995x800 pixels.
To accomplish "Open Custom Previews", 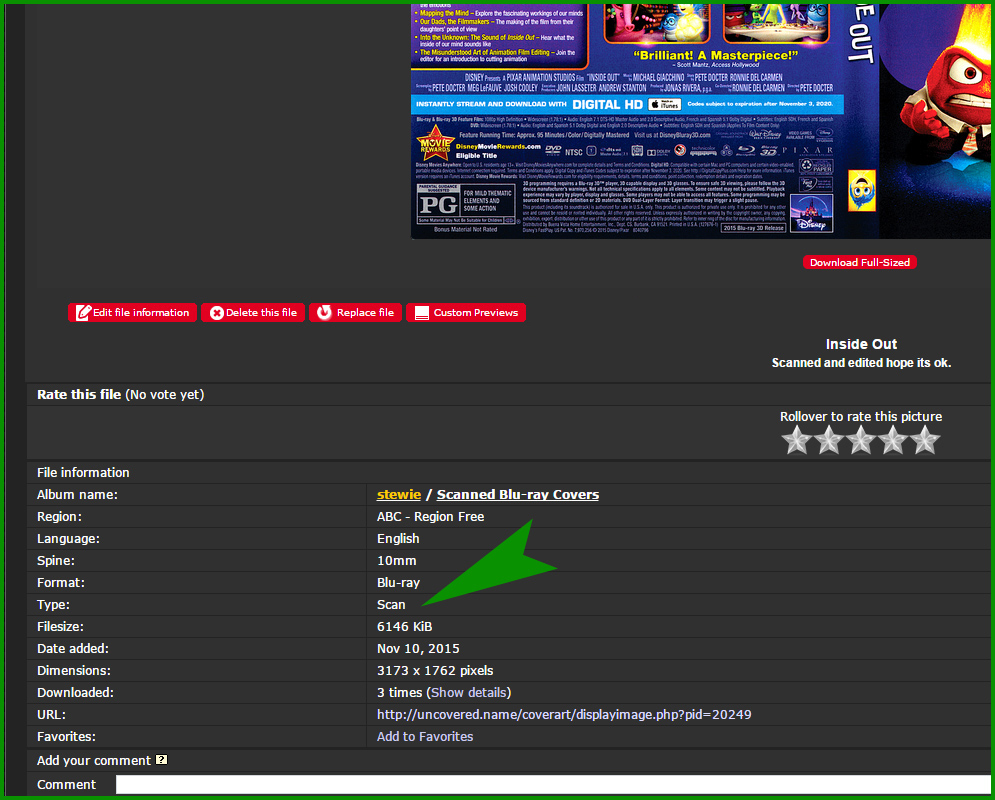I will pos(466,313).
